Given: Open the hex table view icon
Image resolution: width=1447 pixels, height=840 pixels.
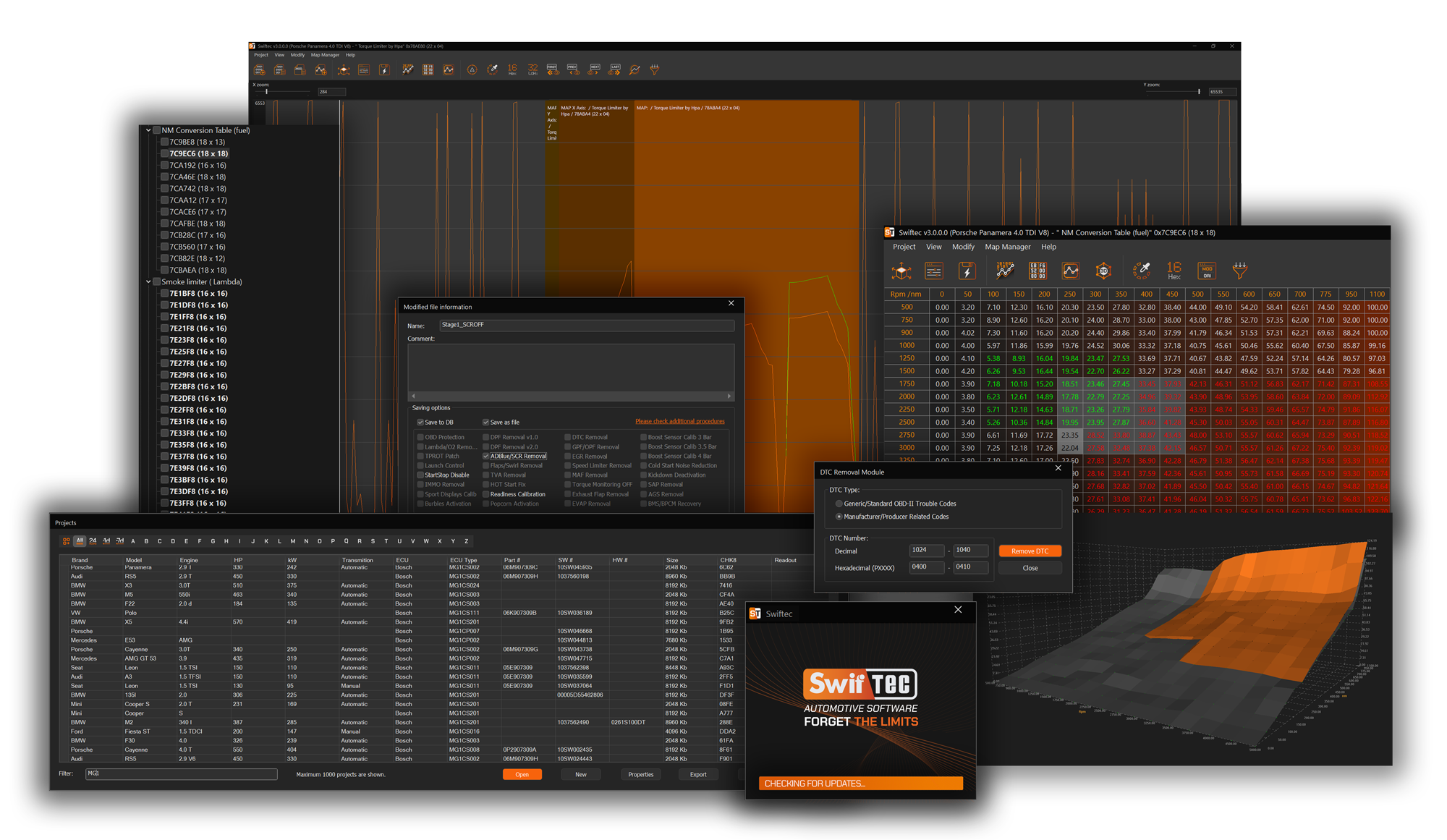Looking at the screenshot, I should [x=1037, y=271].
